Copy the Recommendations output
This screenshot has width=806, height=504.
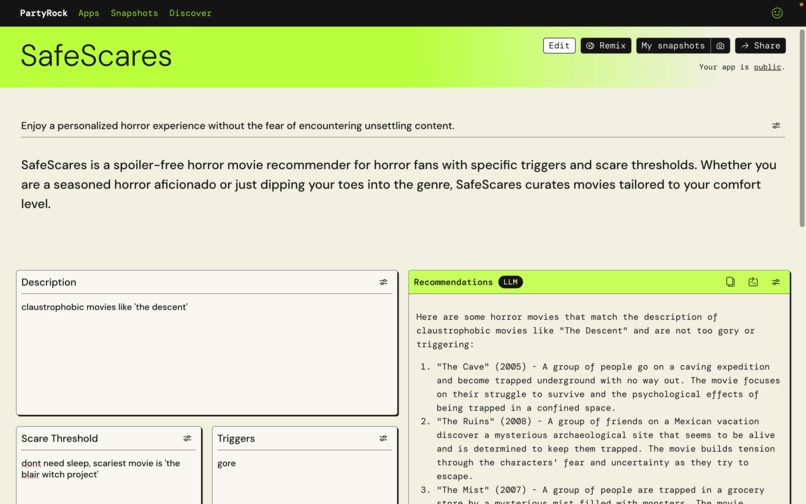click(730, 282)
